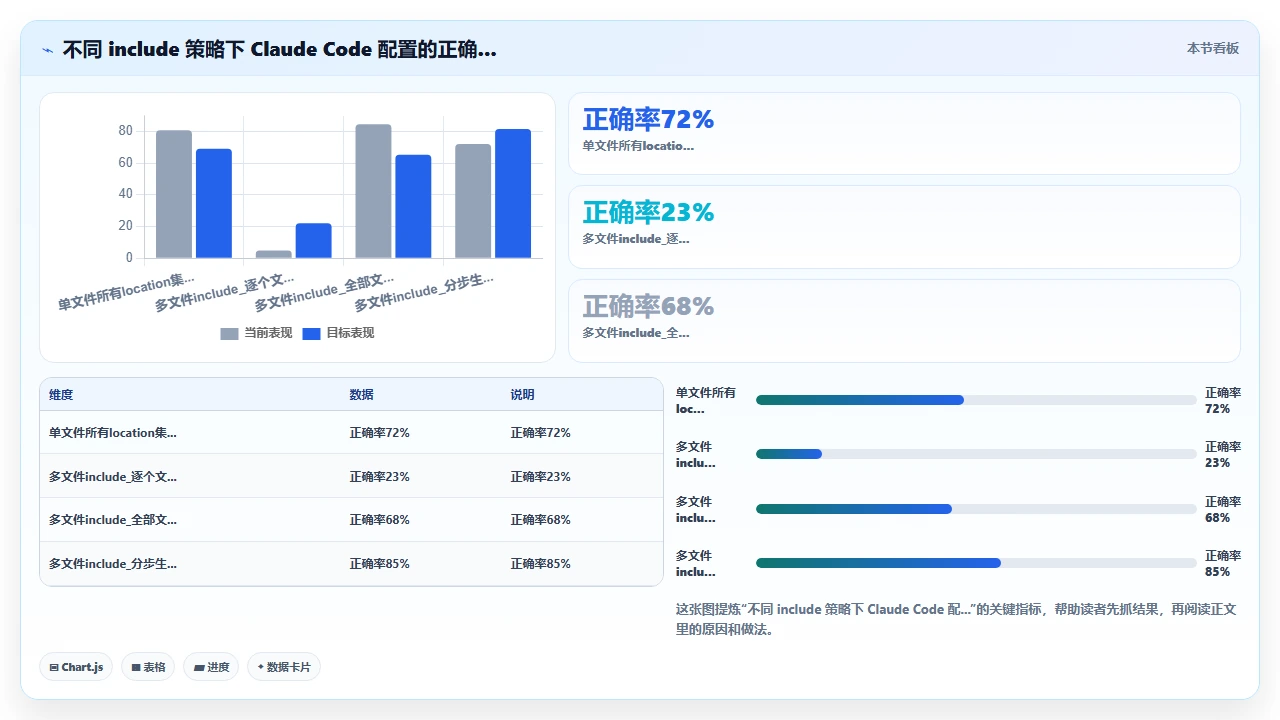Click the dashboard title 不同 include 策略下 Claude Code

[x=279, y=50]
